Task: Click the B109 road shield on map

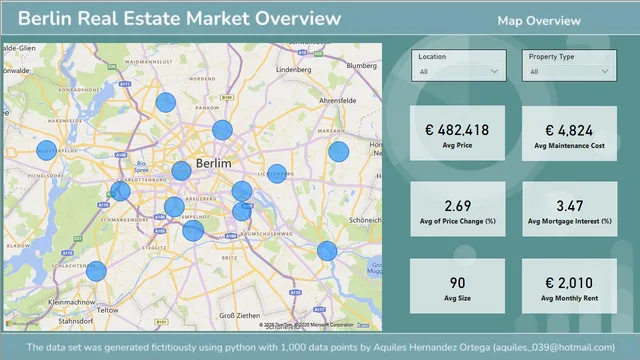Action: 227,97
